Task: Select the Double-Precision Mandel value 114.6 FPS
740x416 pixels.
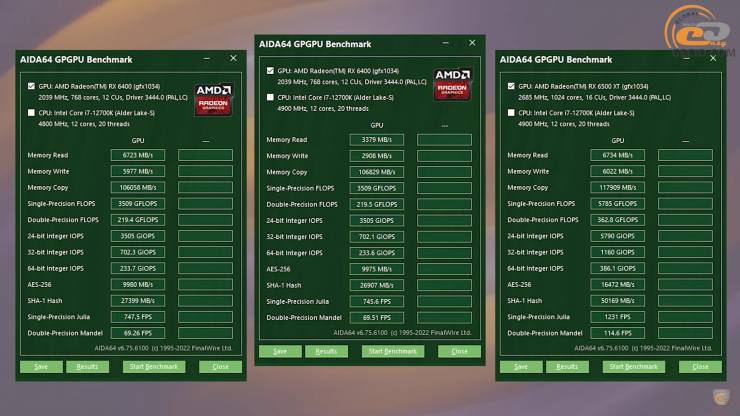Action: pos(617,333)
